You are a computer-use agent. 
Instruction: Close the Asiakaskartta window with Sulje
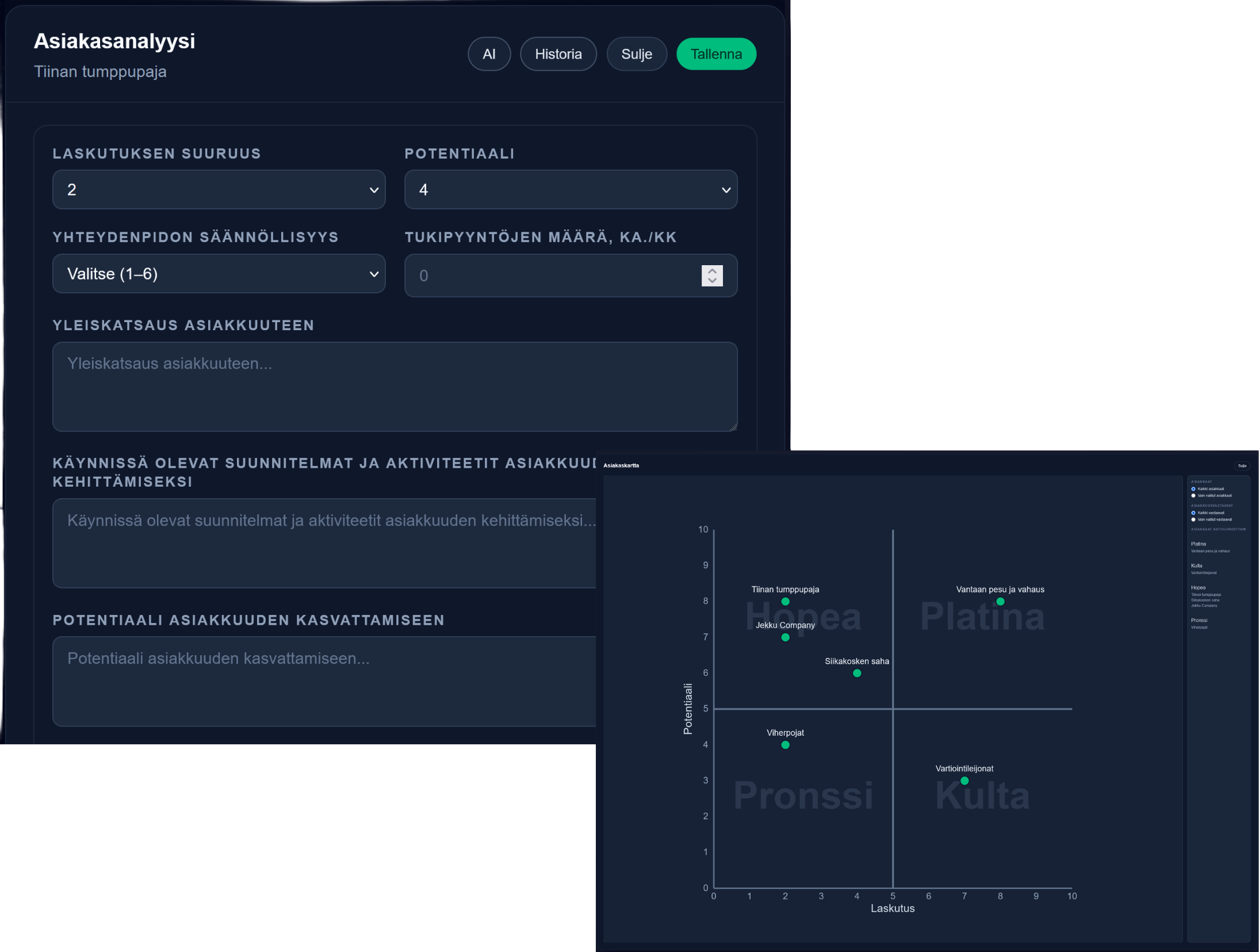(x=1242, y=466)
